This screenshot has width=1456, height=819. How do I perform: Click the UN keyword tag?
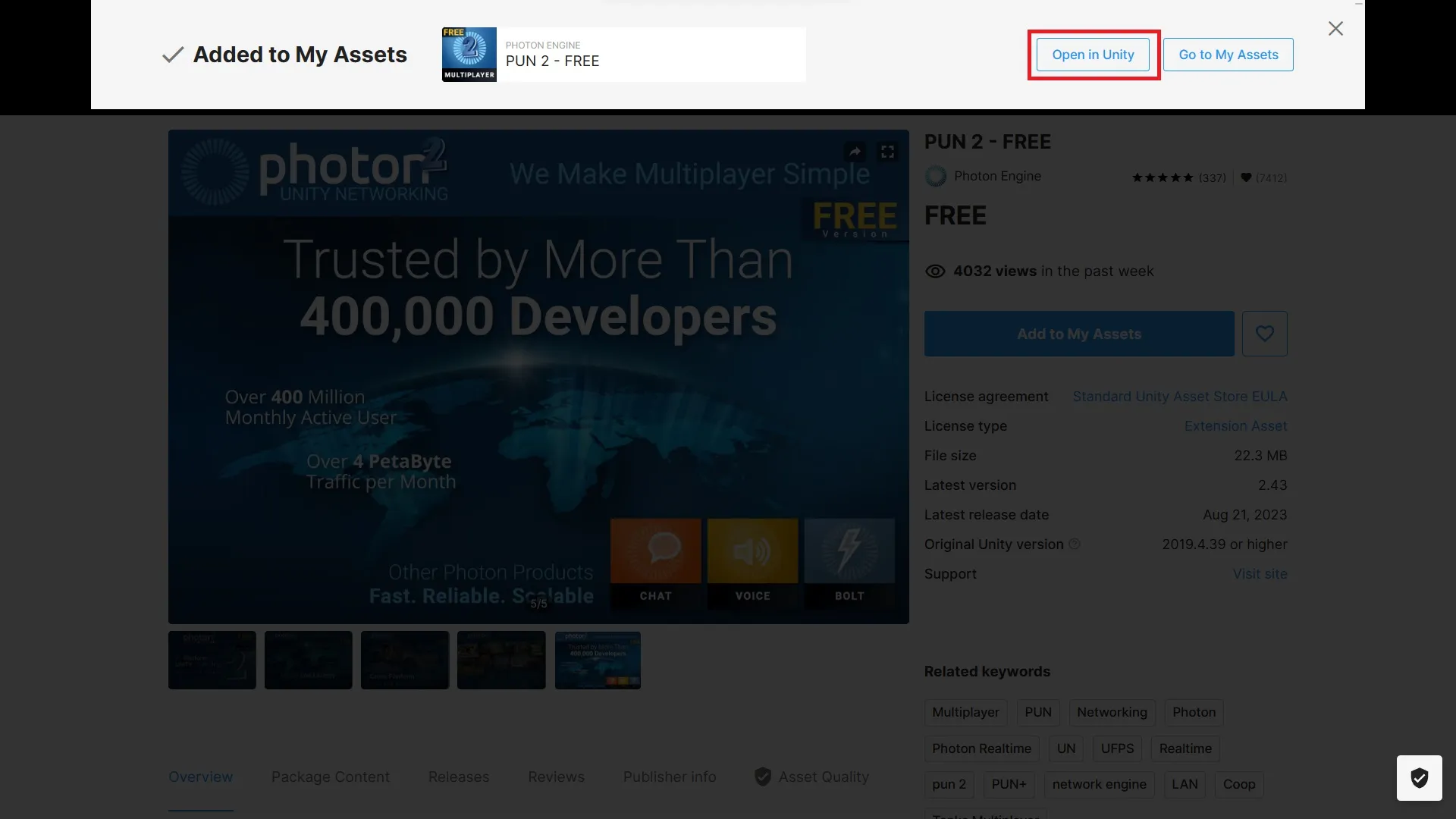[x=1066, y=748]
